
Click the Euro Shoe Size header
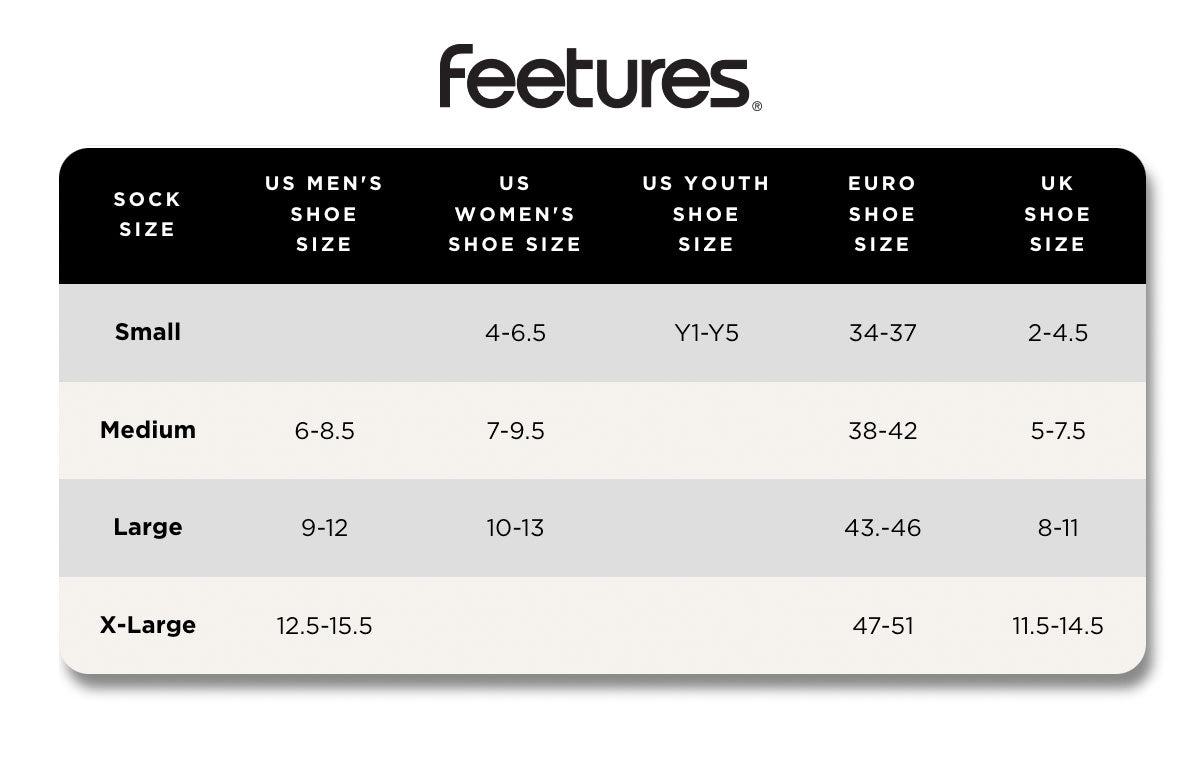(882, 214)
